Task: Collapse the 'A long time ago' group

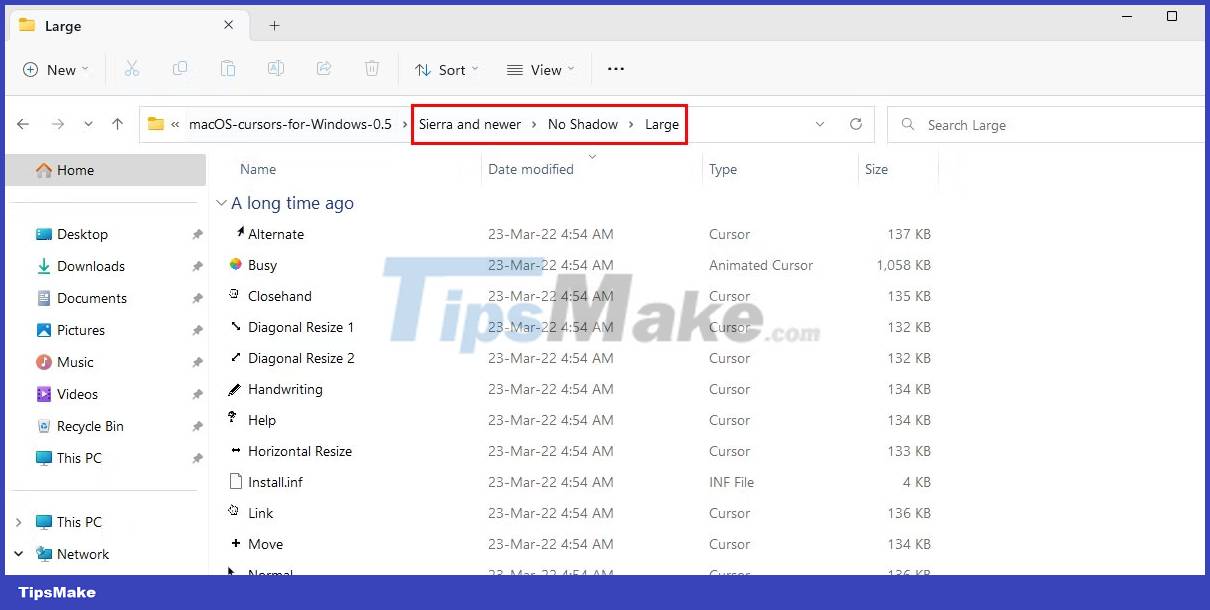Action: 222,203
